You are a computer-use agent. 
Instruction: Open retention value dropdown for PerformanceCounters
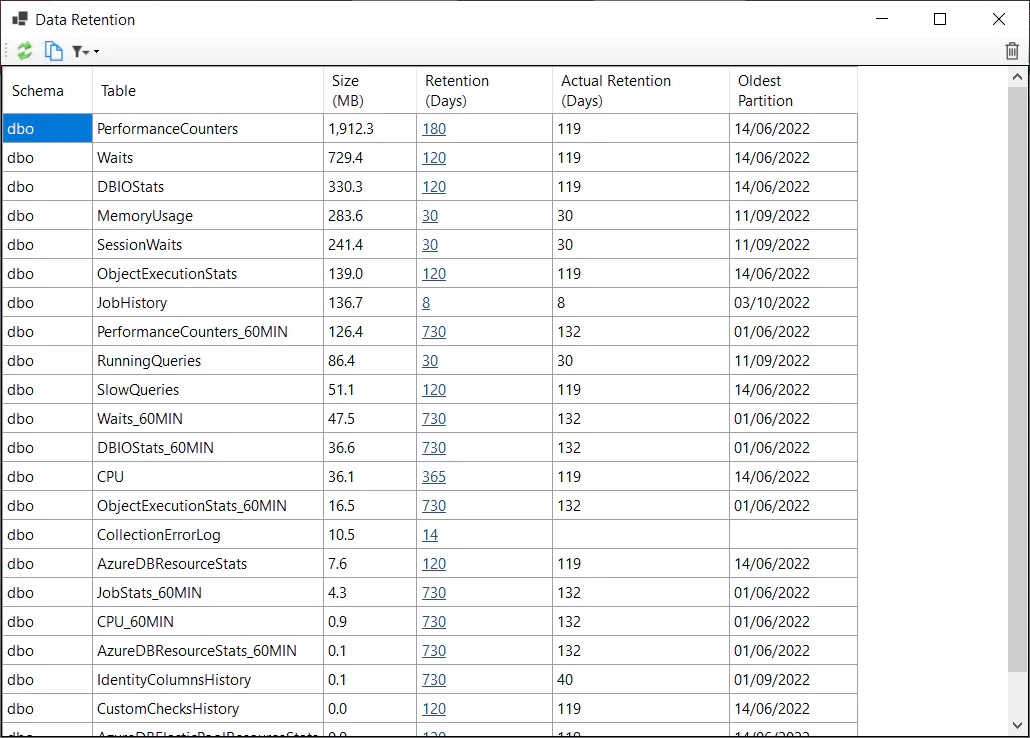click(434, 128)
